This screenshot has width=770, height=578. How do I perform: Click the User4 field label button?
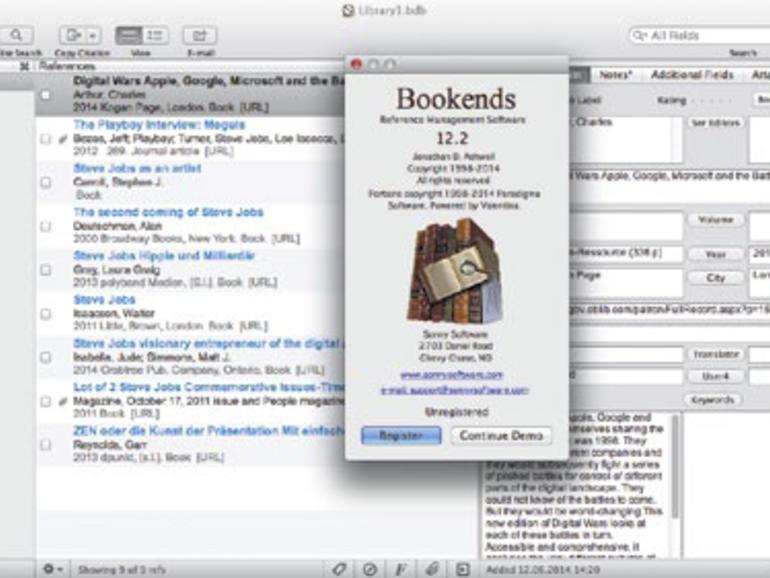tap(715, 377)
